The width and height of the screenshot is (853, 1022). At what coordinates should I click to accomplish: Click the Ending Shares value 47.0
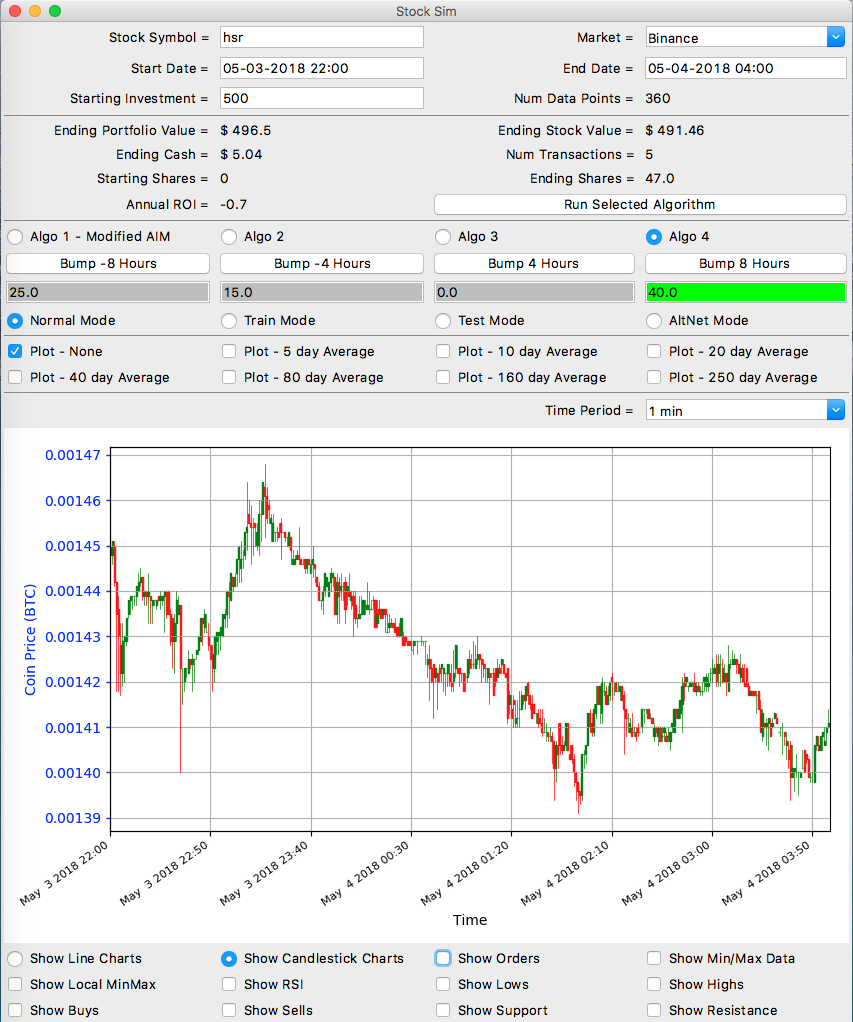(659, 179)
